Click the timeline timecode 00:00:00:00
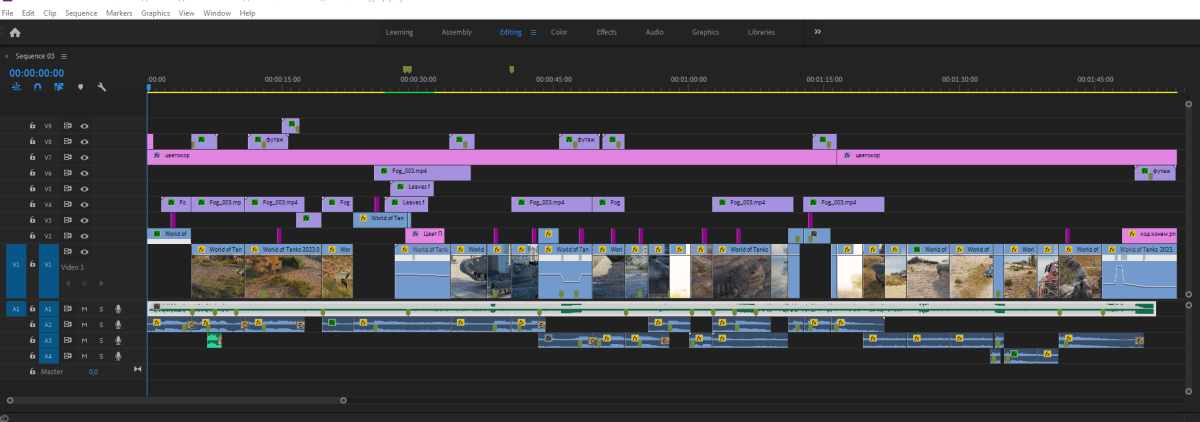 pos(37,73)
